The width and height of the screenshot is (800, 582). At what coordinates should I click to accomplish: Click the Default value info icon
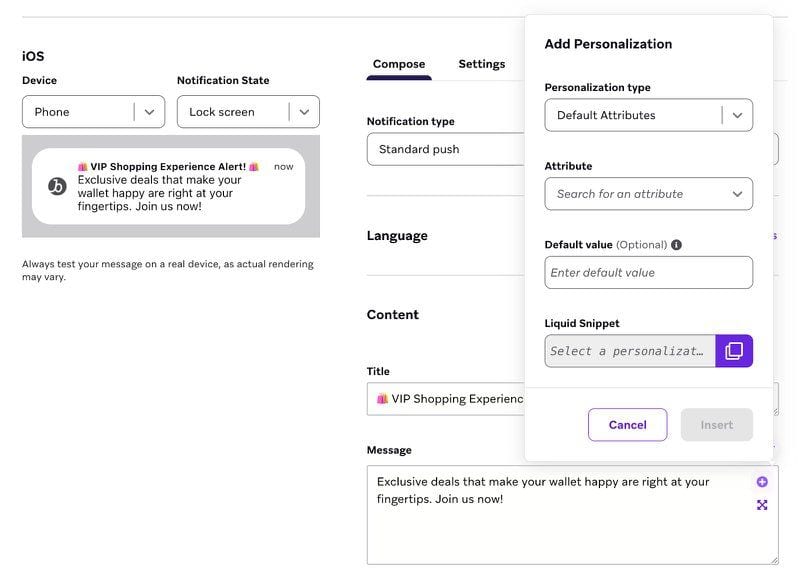coord(677,245)
